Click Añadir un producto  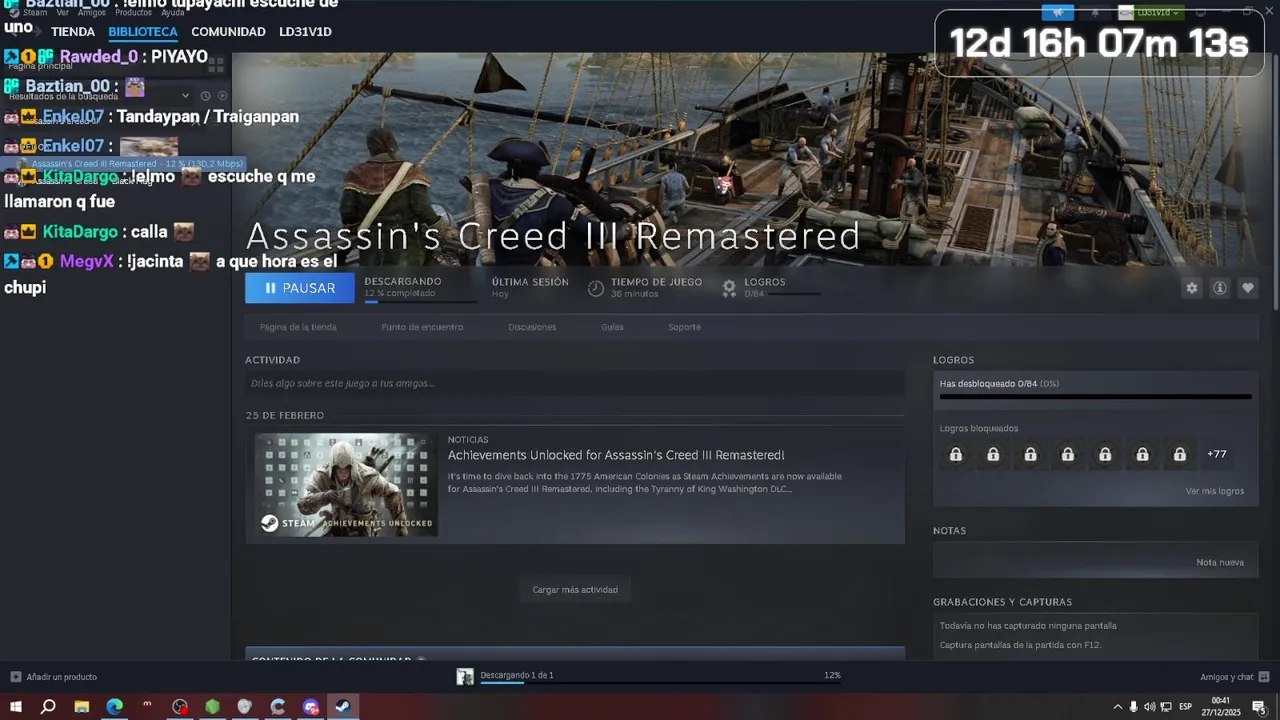coord(54,677)
